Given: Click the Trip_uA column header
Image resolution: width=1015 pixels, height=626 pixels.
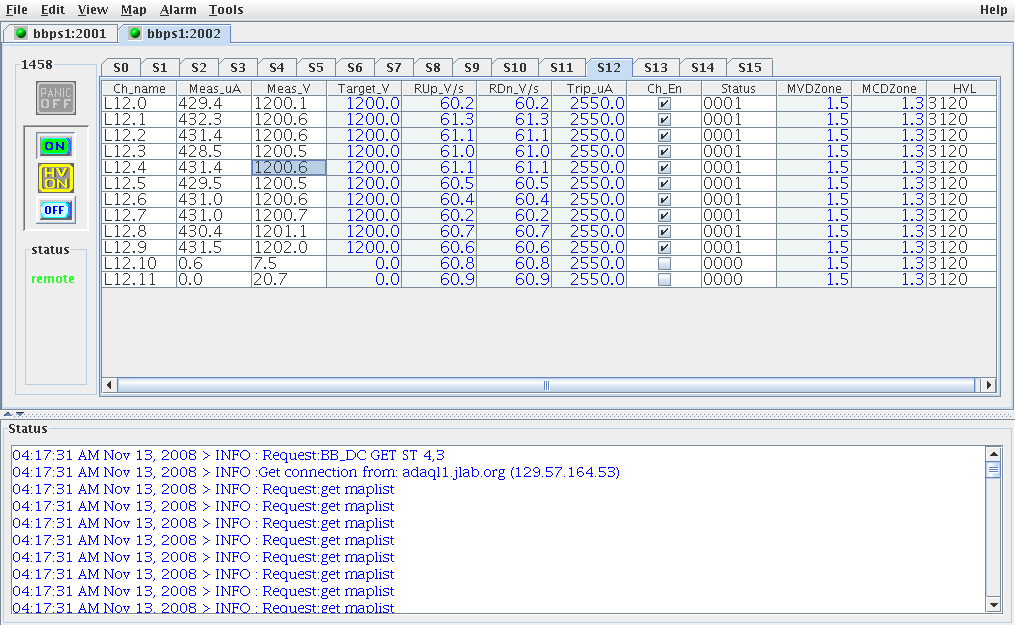Looking at the screenshot, I should (x=589, y=89).
